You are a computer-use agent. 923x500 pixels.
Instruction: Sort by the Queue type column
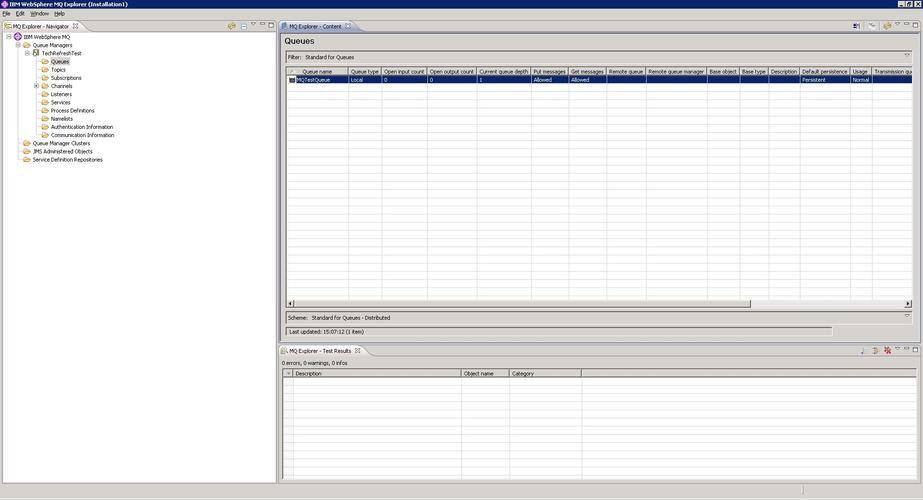tap(365, 71)
